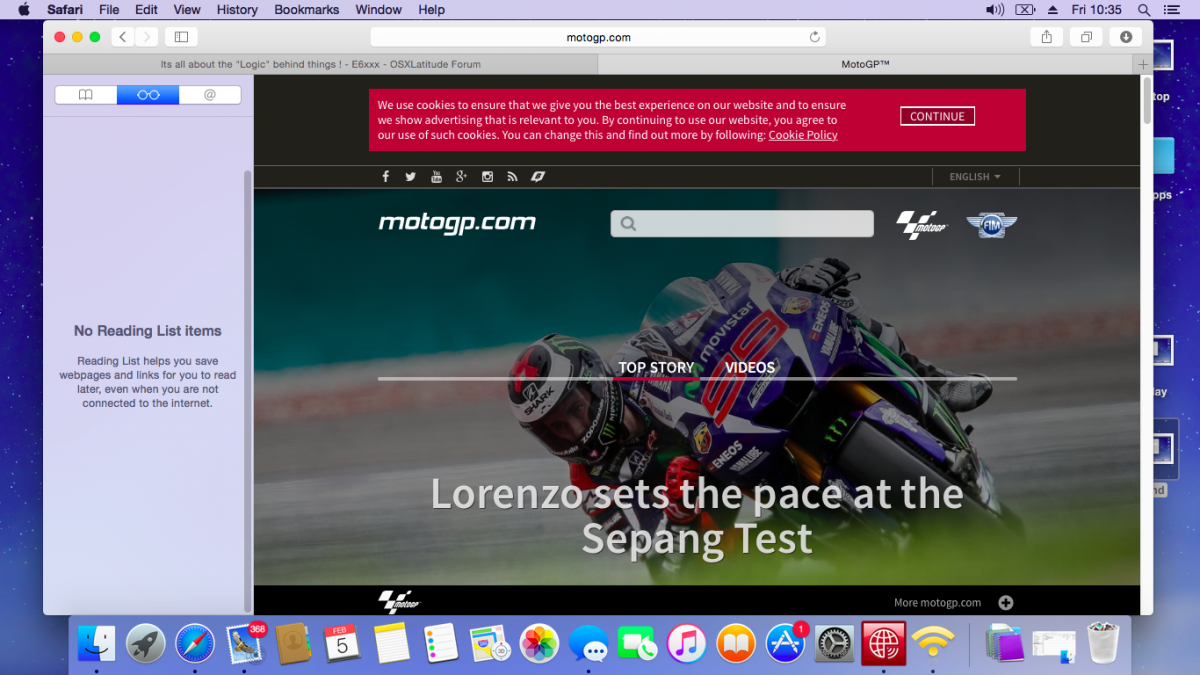Open MotoGP YouTube icon

point(436,177)
